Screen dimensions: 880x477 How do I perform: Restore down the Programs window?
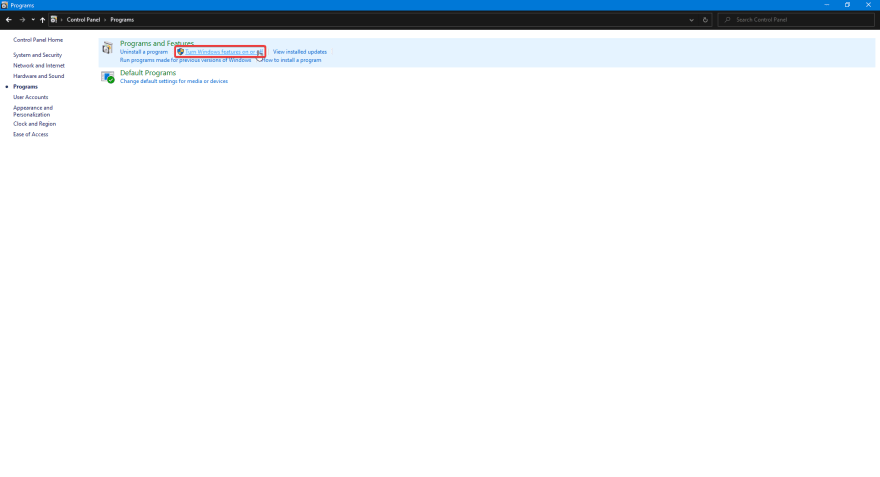point(847,5)
